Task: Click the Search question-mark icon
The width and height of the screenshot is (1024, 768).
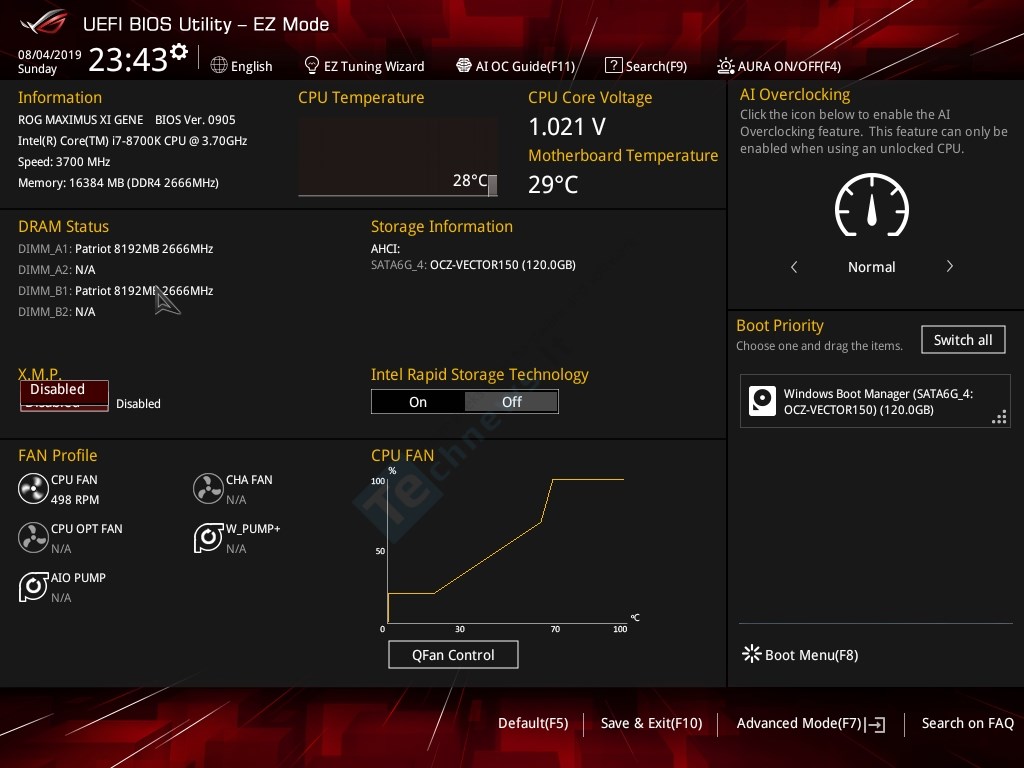Action: (x=613, y=65)
